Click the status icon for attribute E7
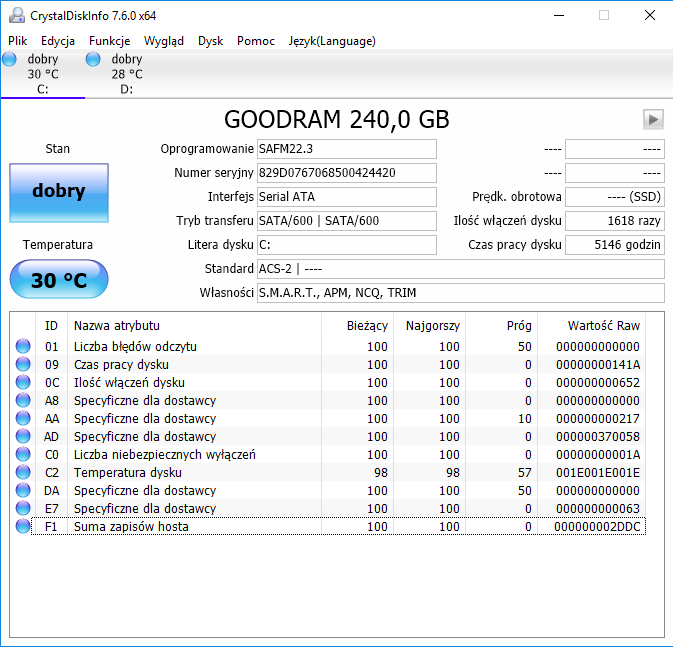Viewport: 673px width, 647px height. pyautogui.click(x=23, y=508)
